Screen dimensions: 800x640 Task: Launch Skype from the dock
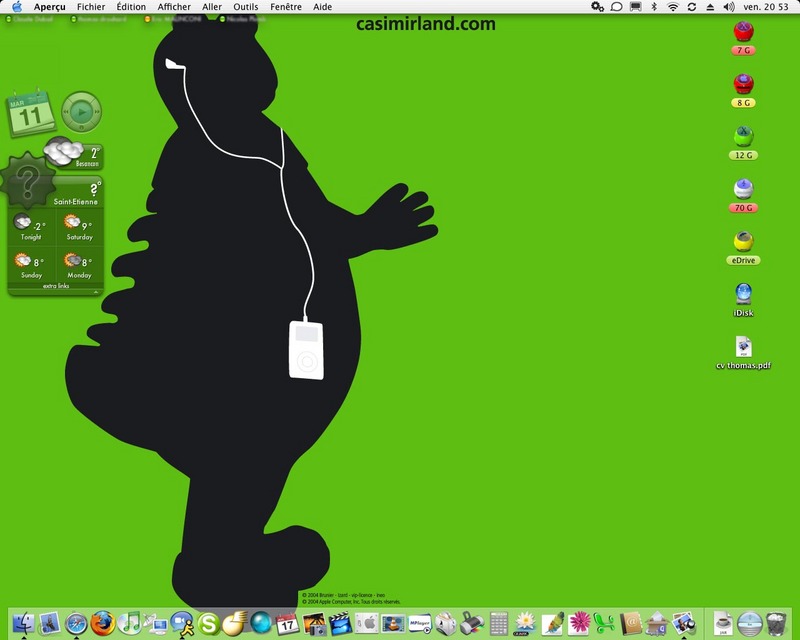point(209,623)
